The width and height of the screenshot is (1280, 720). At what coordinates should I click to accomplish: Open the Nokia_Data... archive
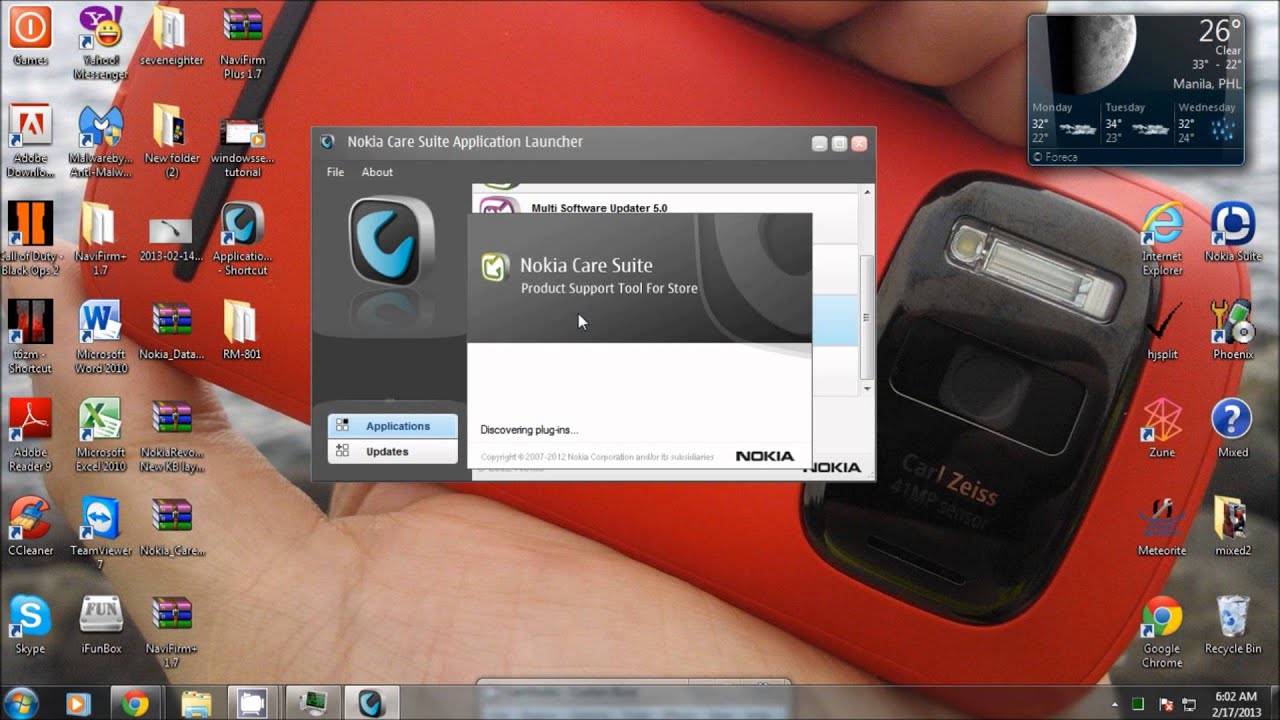172,331
